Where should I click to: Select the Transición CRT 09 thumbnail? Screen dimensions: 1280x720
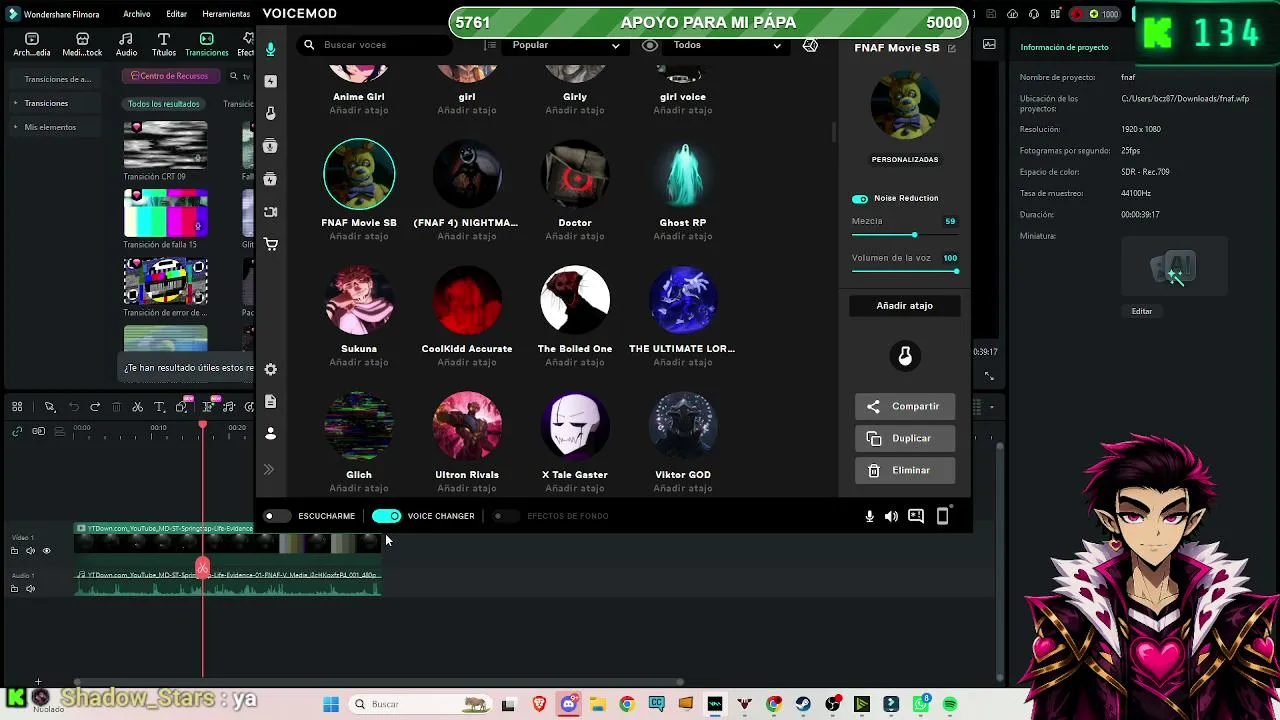pyautogui.click(x=166, y=145)
